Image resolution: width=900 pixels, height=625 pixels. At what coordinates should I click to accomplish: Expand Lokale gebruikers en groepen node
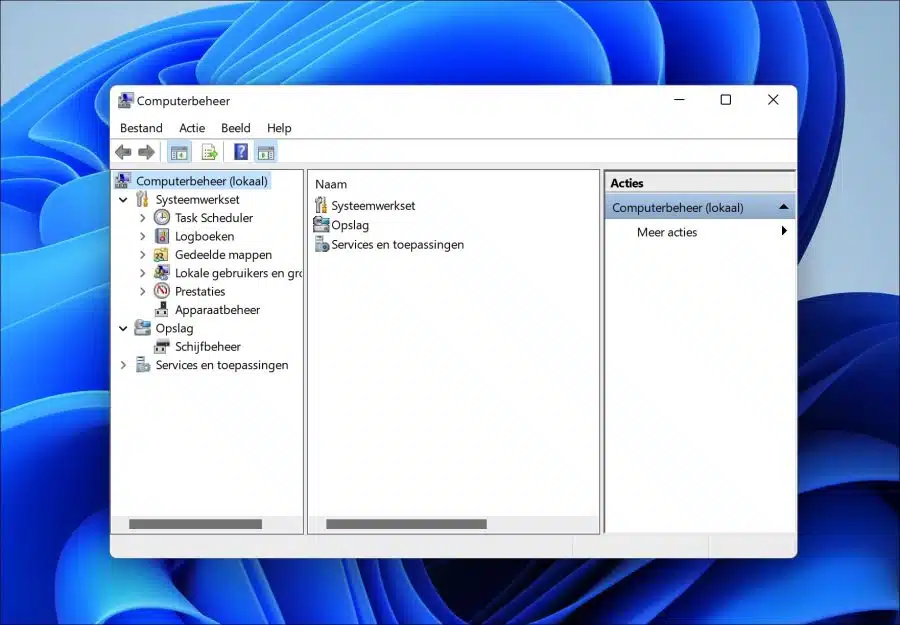[x=142, y=273]
